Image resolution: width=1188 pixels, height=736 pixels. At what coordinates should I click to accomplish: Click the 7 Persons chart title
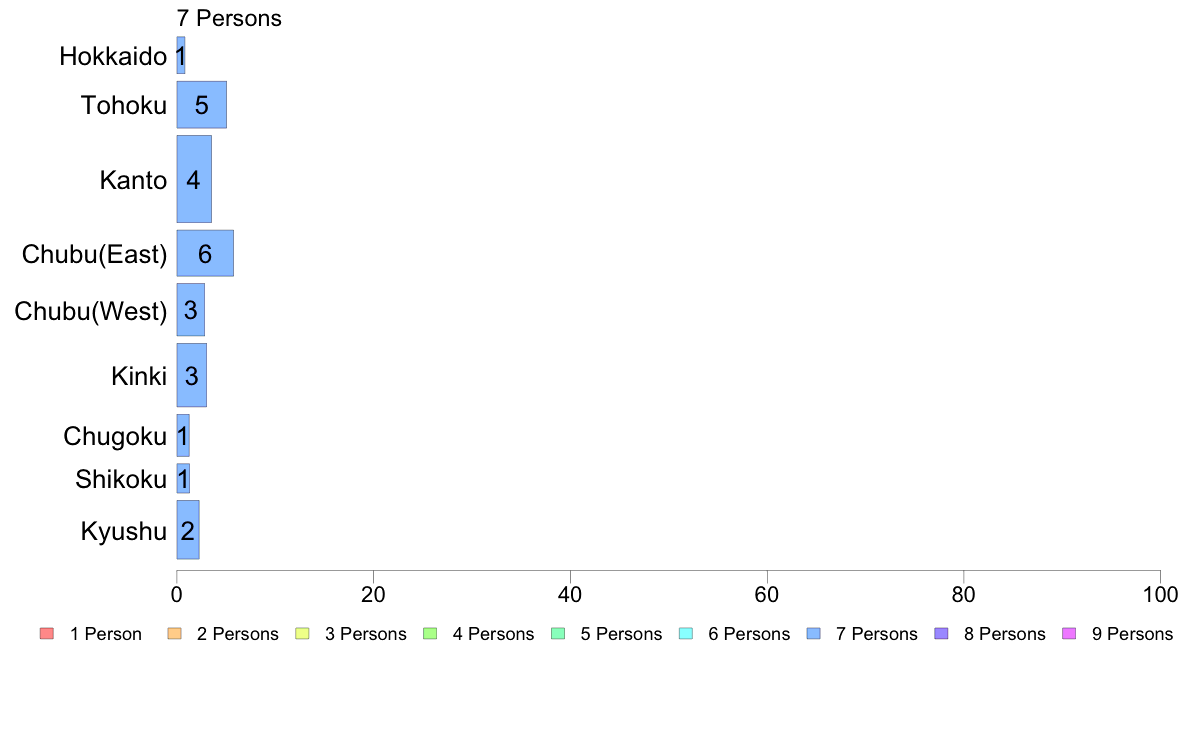click(229, 18)
